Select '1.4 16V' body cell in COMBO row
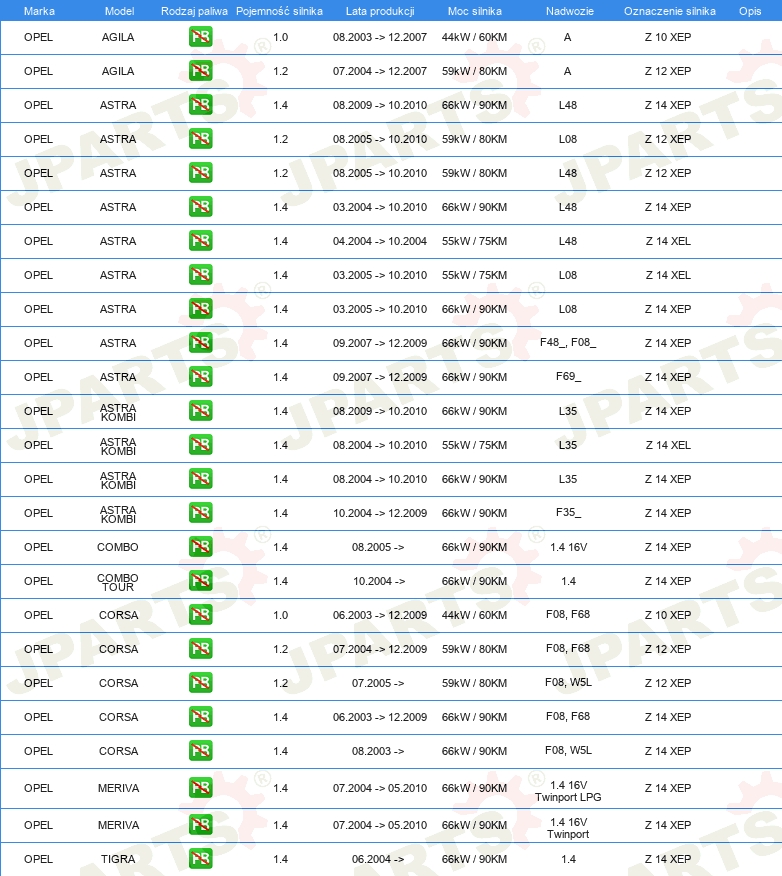This screenshot has height=876, width=782. click(569, 547)
